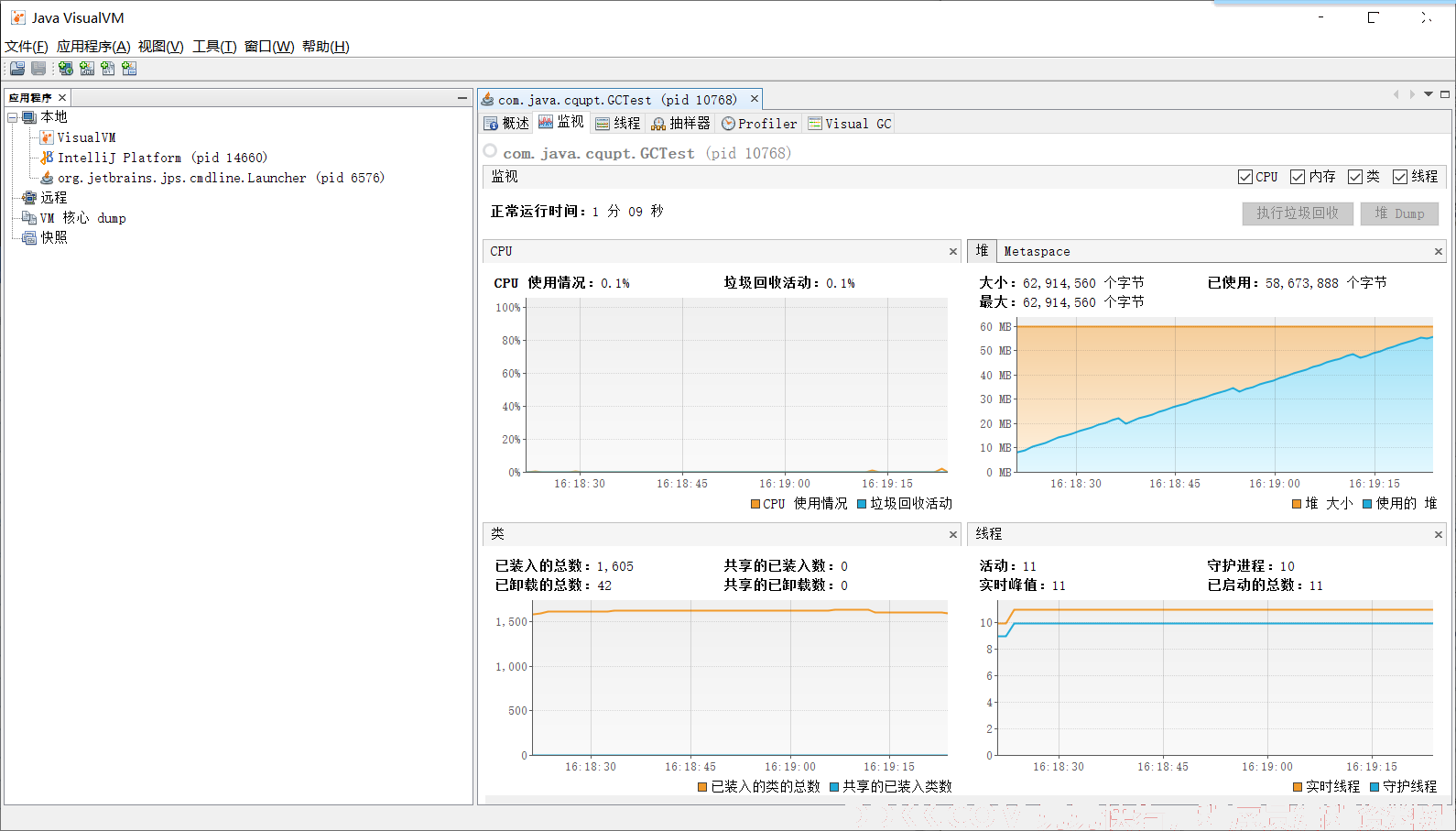Click the 执行垃圾回收 perform GC button
This screenshot has height=831, width=1456.
(x=1298, y=213)
